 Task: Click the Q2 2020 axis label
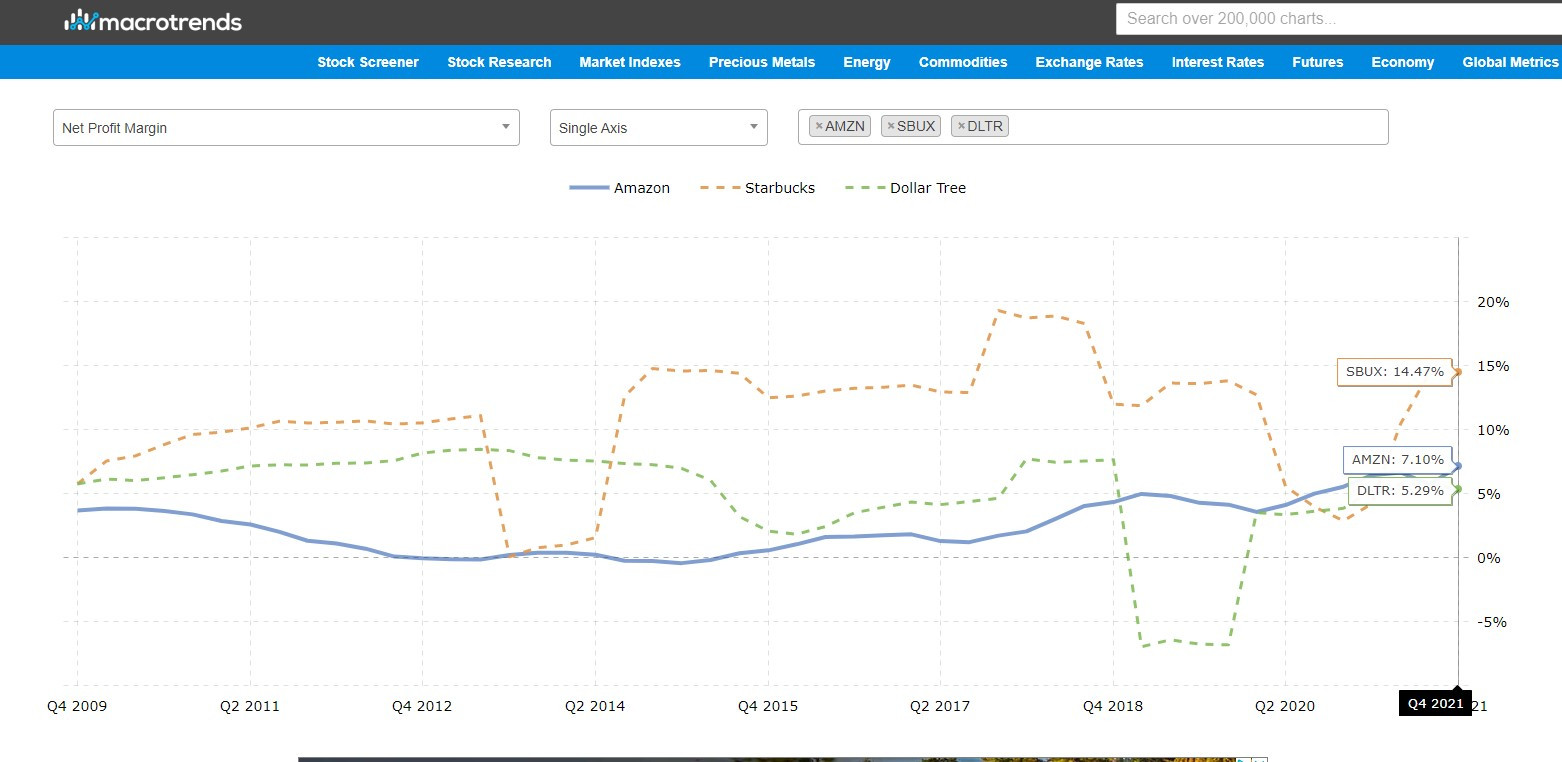[1285, 706]
